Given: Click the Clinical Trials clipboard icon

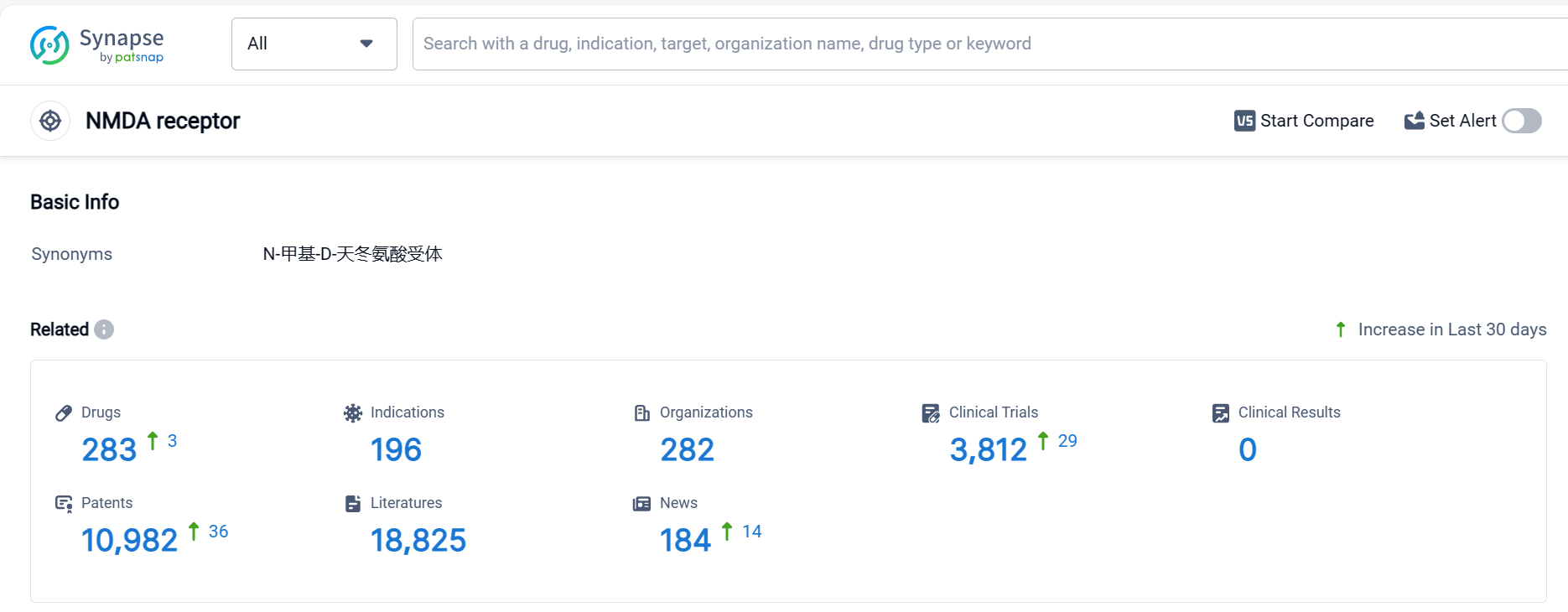Looking at the screenshot, I should click(x=931, y=413).
